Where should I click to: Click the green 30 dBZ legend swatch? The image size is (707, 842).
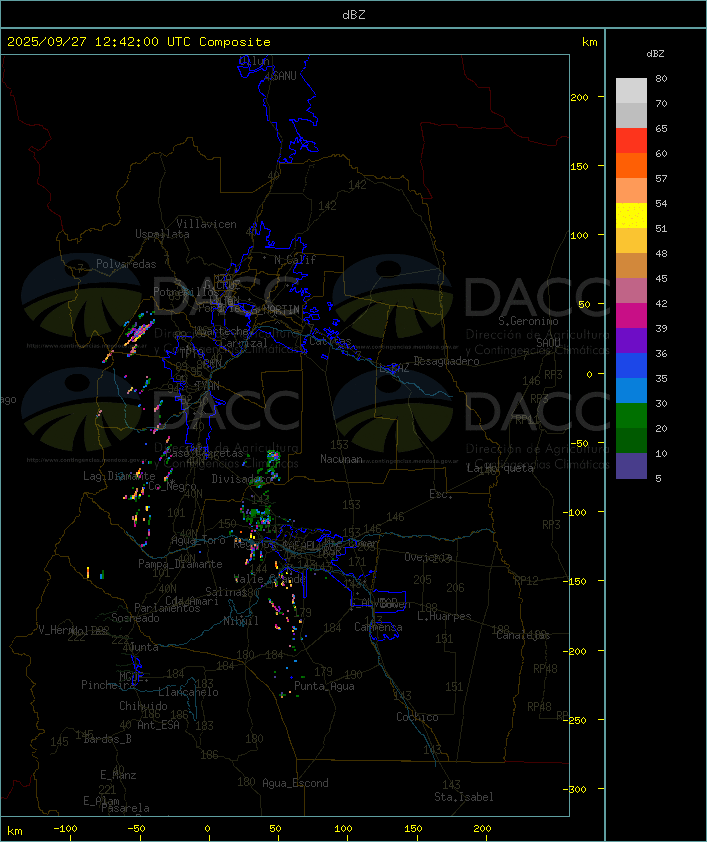pos(631,415)
